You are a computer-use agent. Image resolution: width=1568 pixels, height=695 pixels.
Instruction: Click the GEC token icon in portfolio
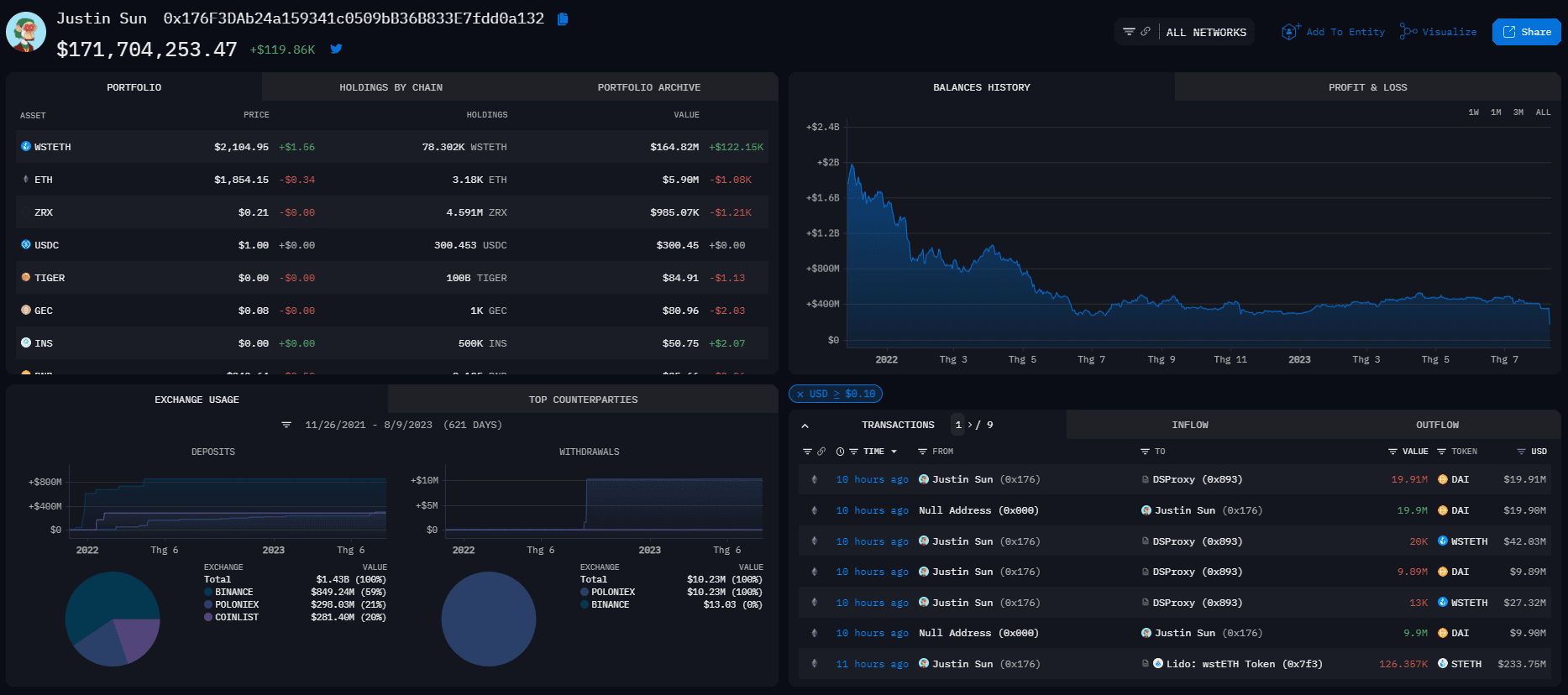point(26,310)
